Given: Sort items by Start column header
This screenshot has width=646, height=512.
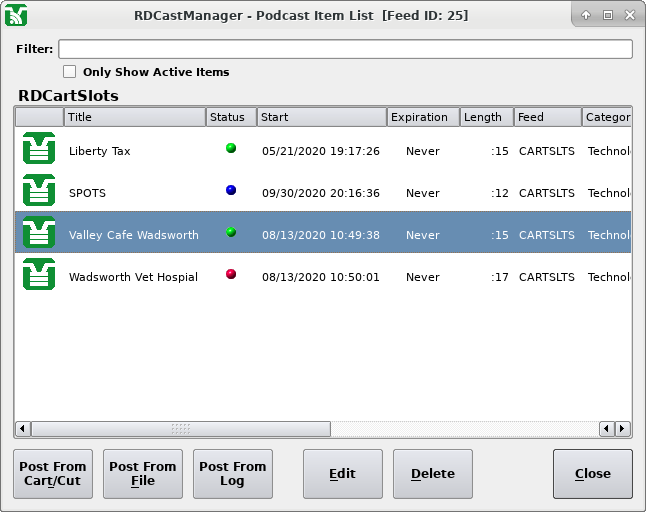Looking at the screenshot, I should pyautogui.click(x=321, y=117).
